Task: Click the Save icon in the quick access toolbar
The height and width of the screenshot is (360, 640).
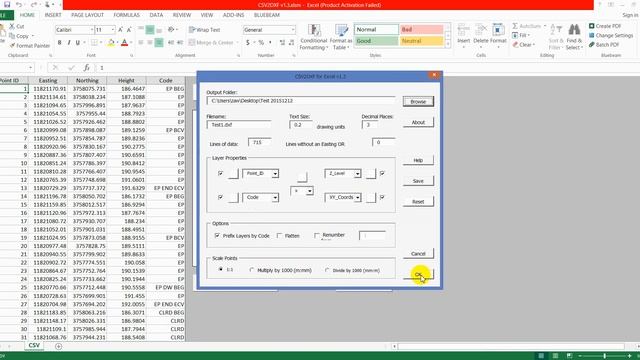Action: [x=7, y=4]
